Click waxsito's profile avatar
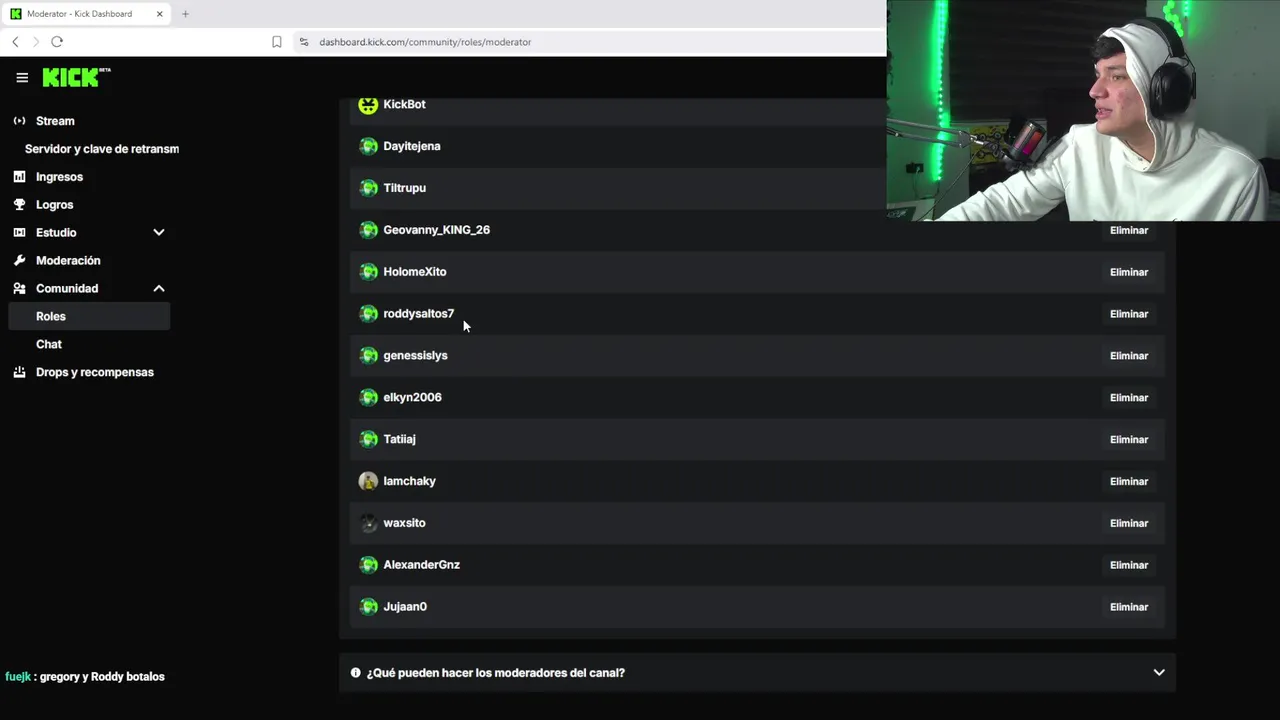This screenshot has width=1280, height=720. coord(368,524)
